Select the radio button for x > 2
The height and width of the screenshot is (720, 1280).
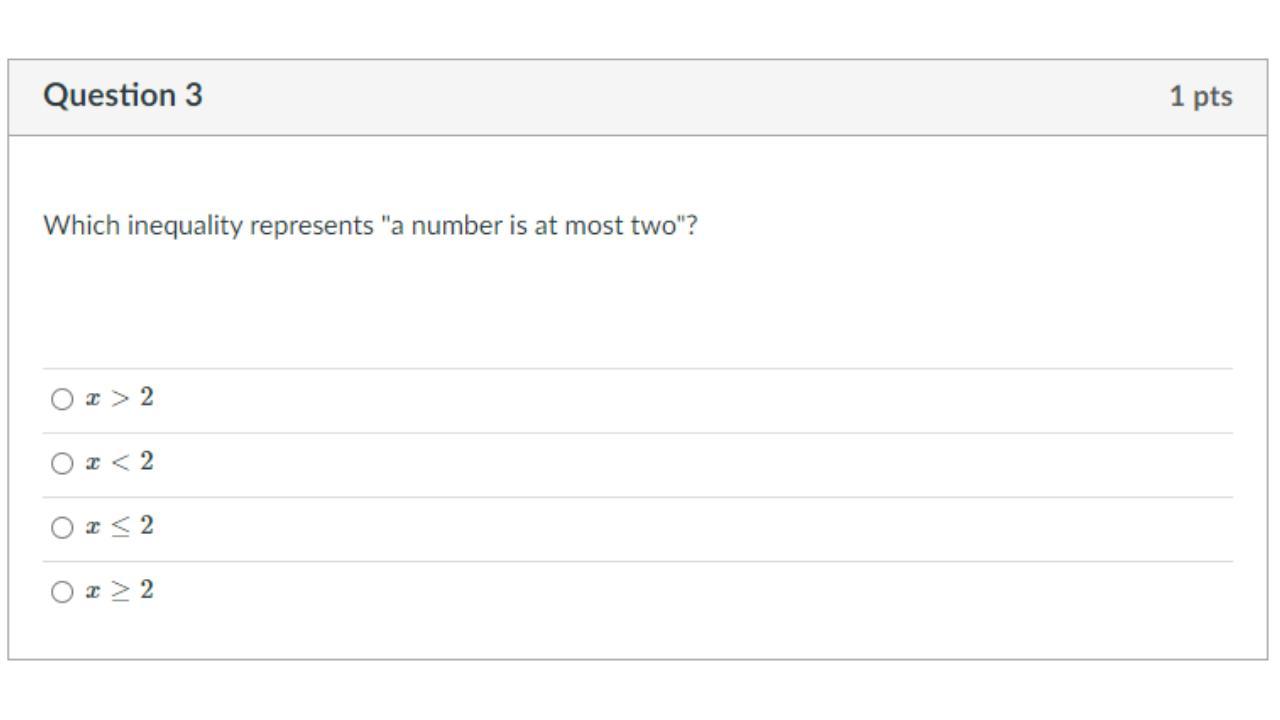(62, 399)
